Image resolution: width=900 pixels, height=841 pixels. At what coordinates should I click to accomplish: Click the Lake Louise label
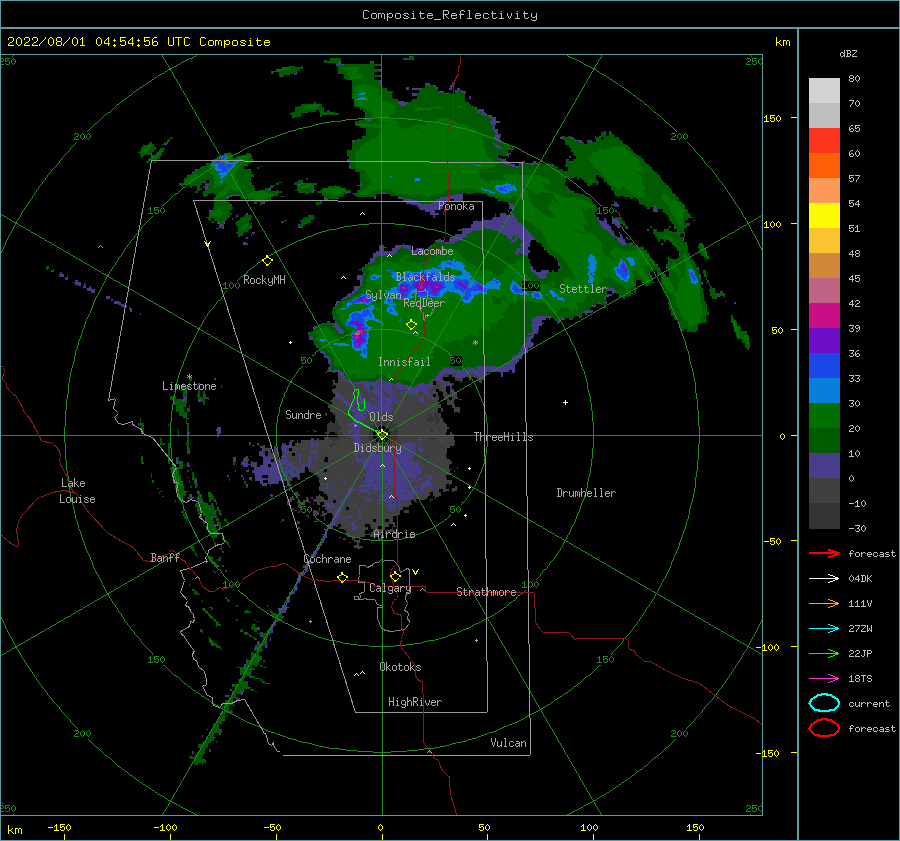[x=77, y=491]
